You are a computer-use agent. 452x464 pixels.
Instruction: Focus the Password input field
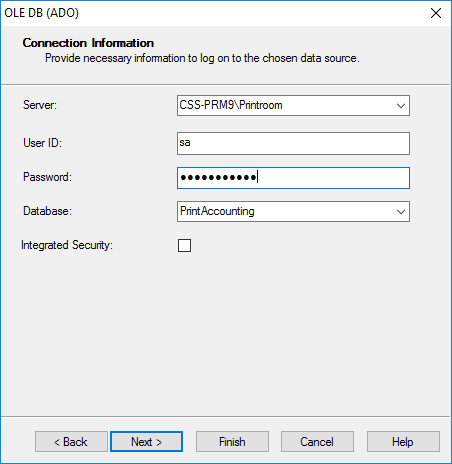(293, 178)
